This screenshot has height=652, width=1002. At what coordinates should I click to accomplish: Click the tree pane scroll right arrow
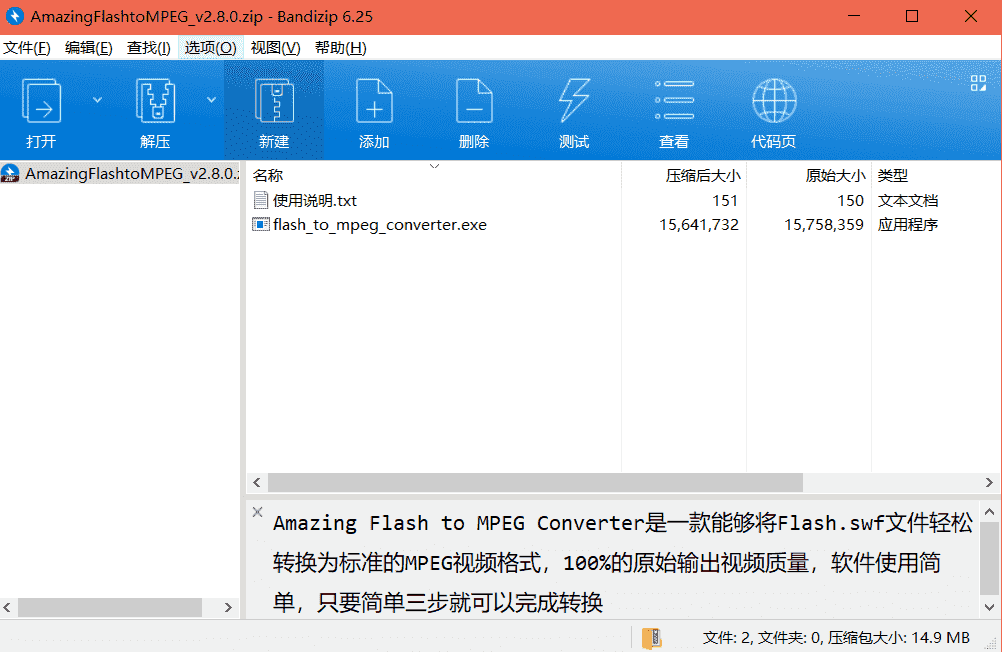click(x=228, y=607)
